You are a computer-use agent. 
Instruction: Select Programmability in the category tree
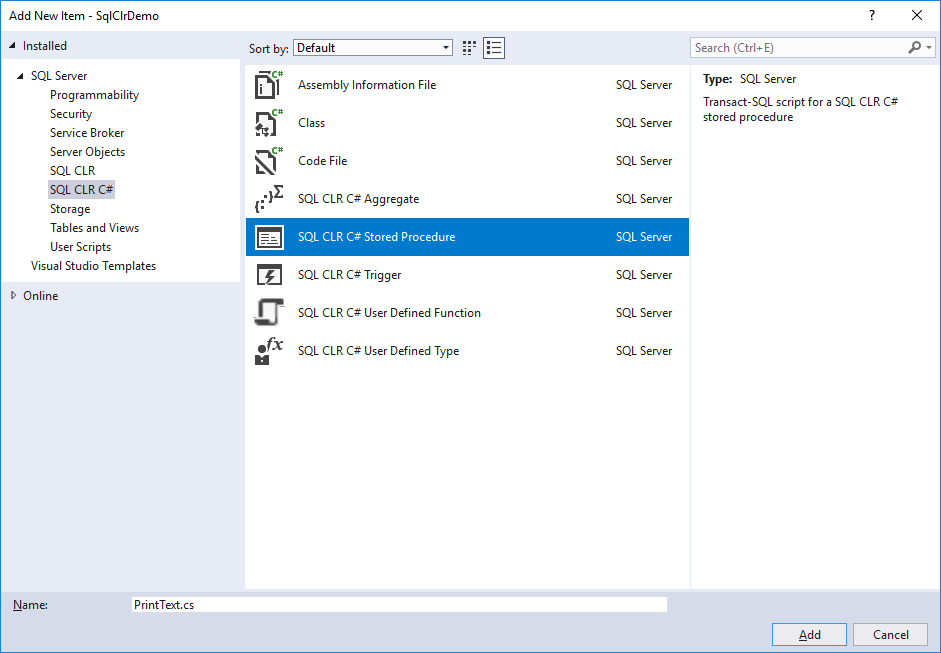click(94, 95)
